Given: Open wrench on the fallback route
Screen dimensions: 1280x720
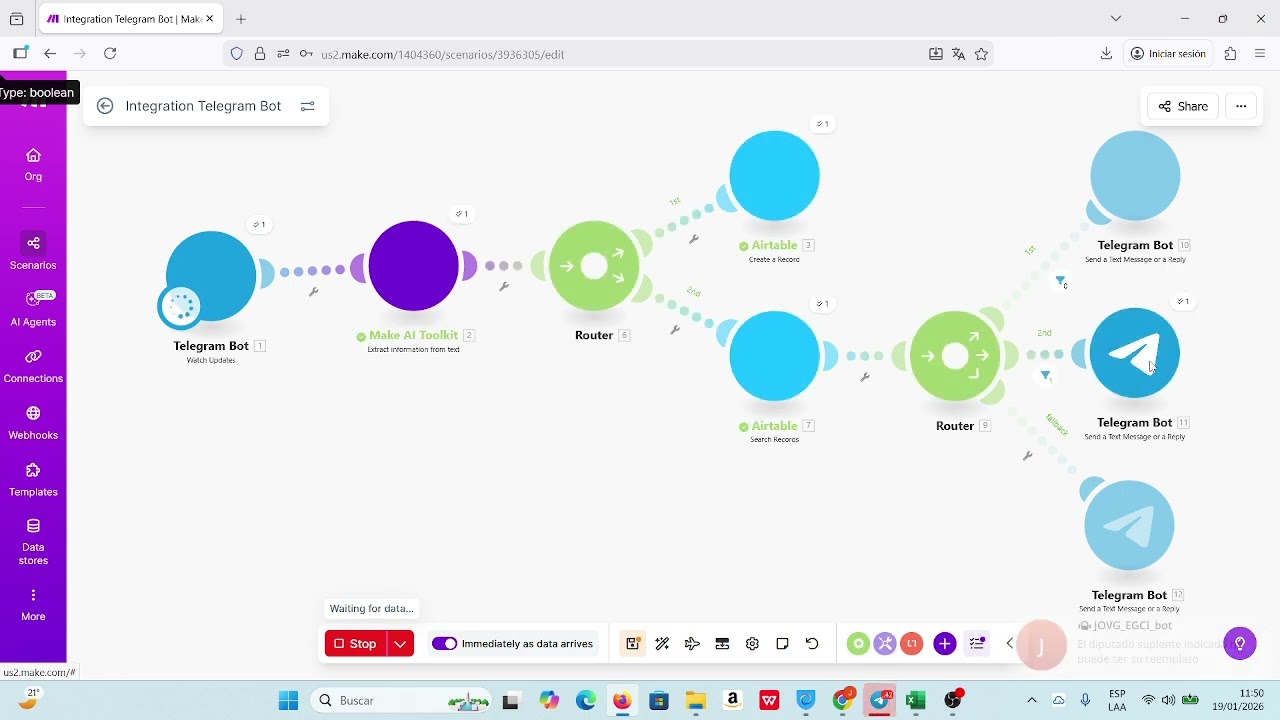Looking at the screenshot, I should [x=1027, y=456].
